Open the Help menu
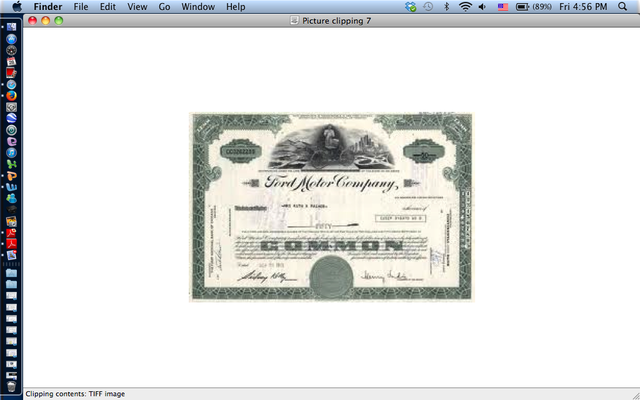 (x=236, y=7)
